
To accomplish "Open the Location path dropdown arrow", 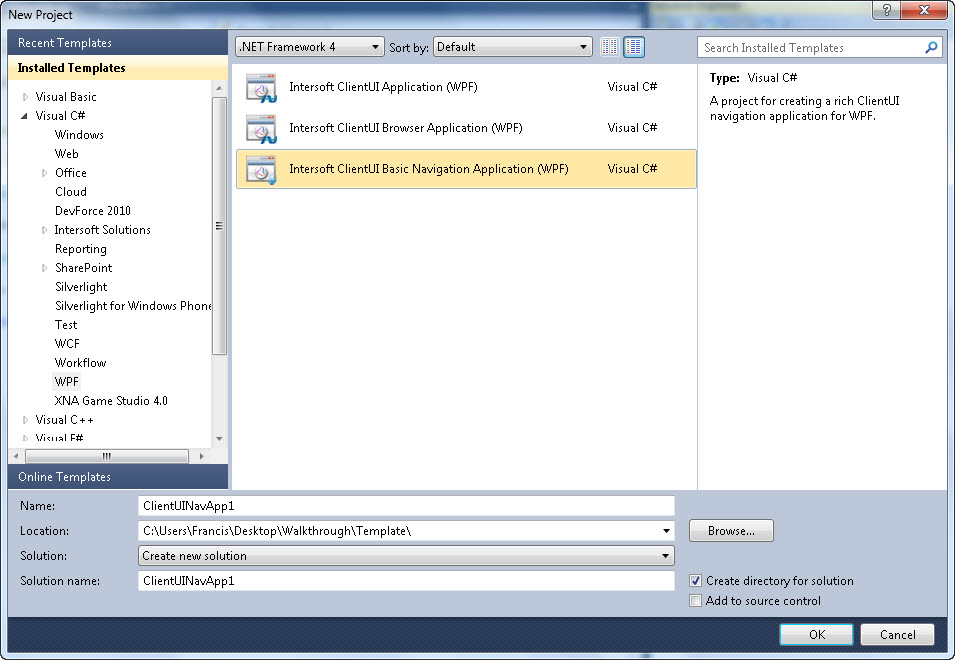I will tap(666, 531).
